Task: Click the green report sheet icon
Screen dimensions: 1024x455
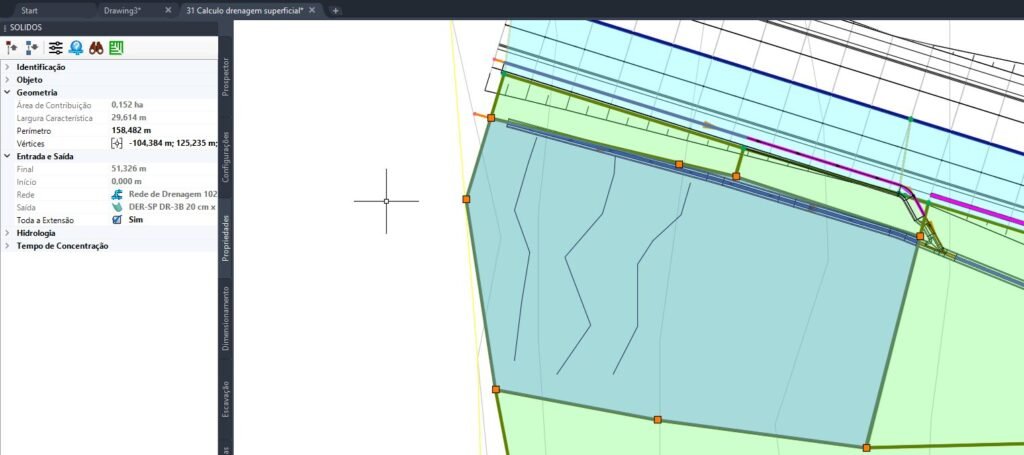Action: click(117, 47)
